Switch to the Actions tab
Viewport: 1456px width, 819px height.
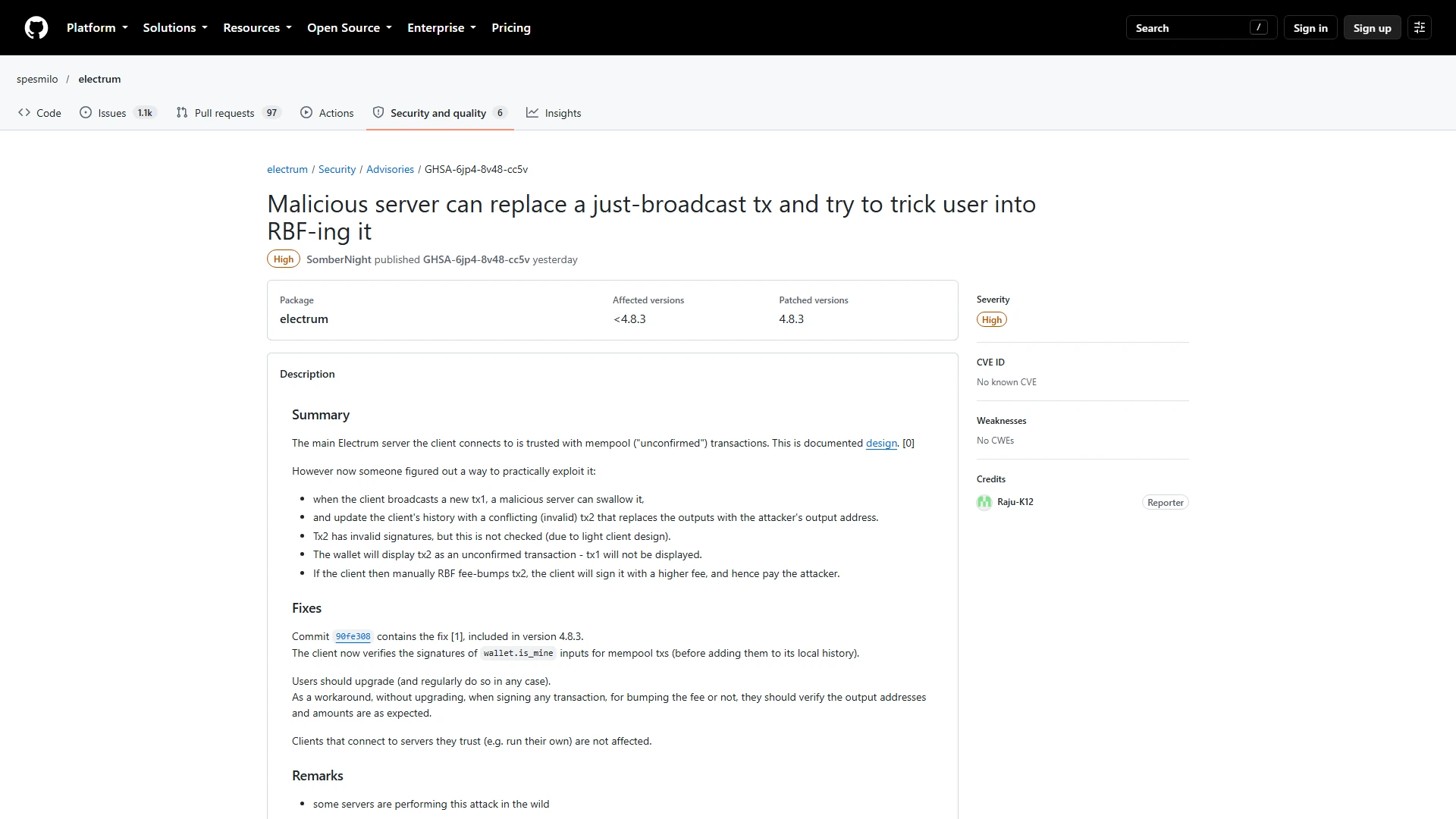tap(327, 113)
